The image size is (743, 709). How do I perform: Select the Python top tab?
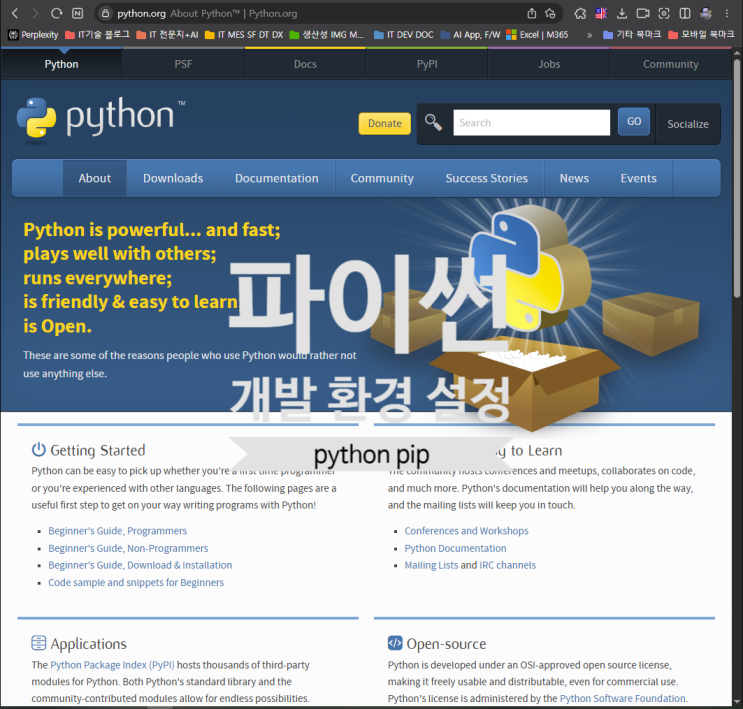pos(61,64)
